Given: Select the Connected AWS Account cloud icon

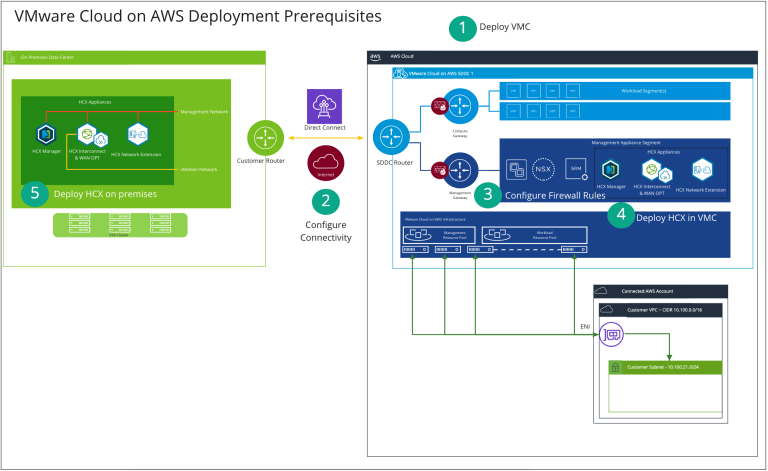Looking at the screenshot, I should (601, 291).
